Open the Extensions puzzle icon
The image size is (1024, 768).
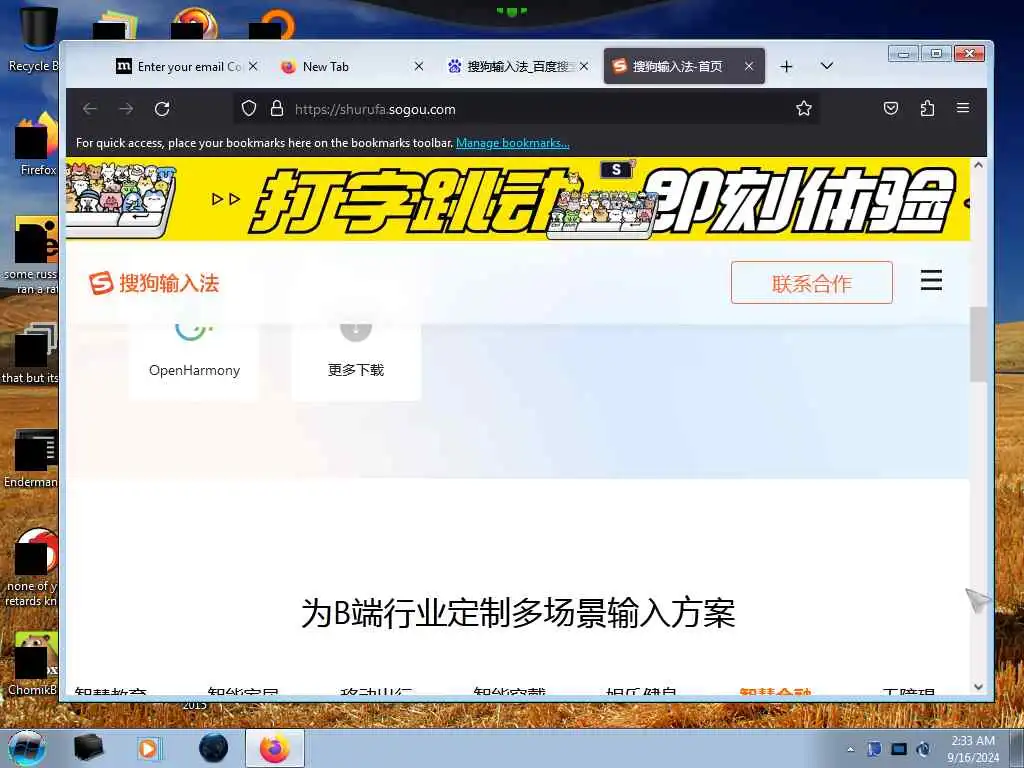(927, 108)
